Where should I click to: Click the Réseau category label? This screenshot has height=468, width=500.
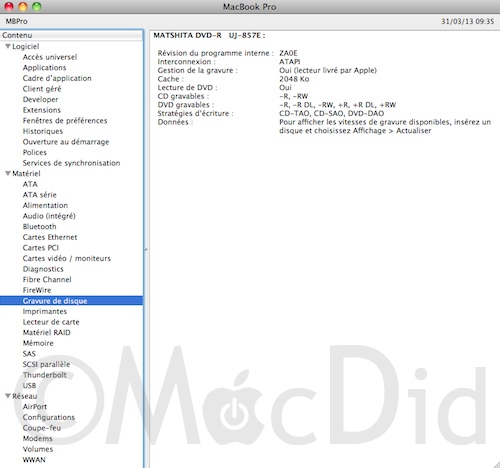[x=25, y=396]
